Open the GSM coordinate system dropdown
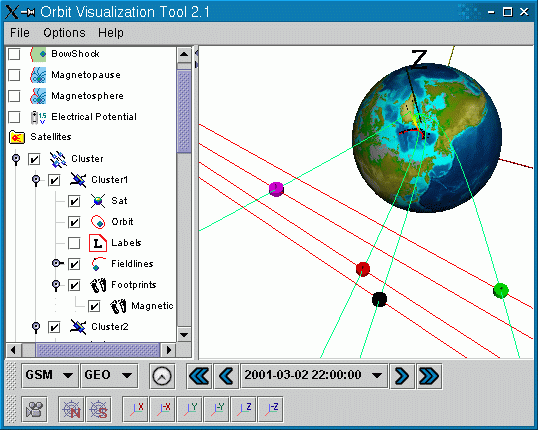The width and height of the screenshot is (538, 430). click(x=50, y=375)
